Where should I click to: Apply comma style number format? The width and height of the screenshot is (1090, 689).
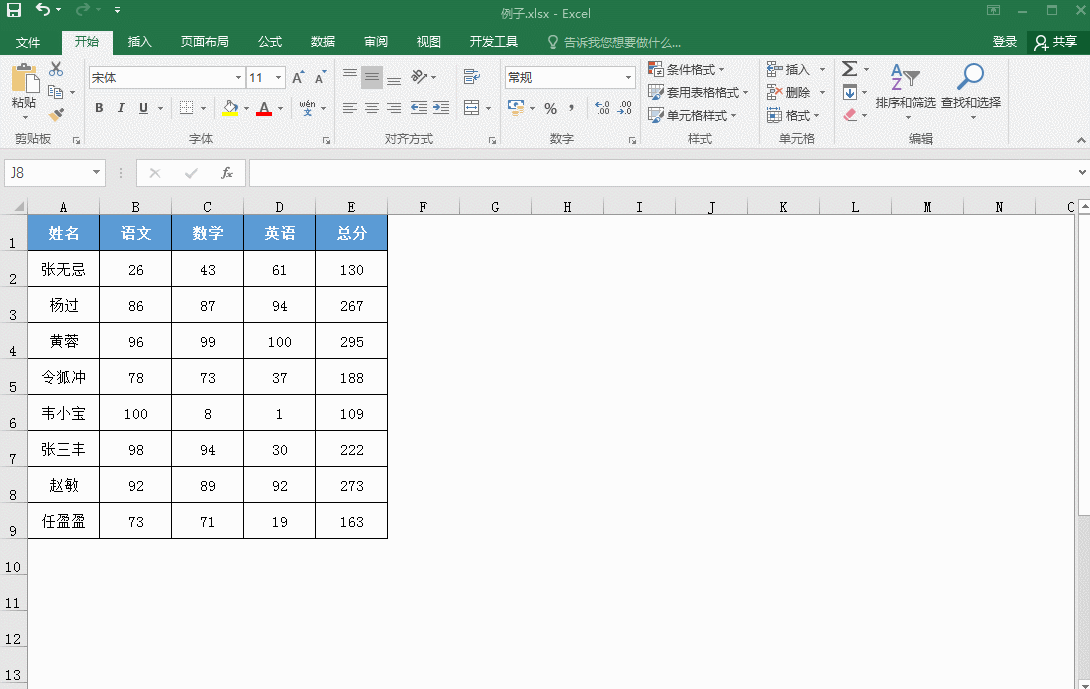[571, 108]
